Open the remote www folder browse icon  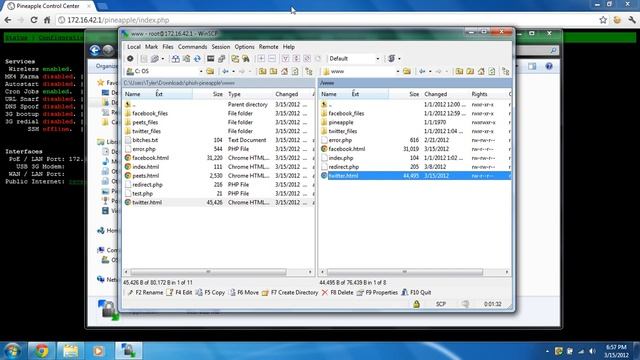[x=407, y=71]
